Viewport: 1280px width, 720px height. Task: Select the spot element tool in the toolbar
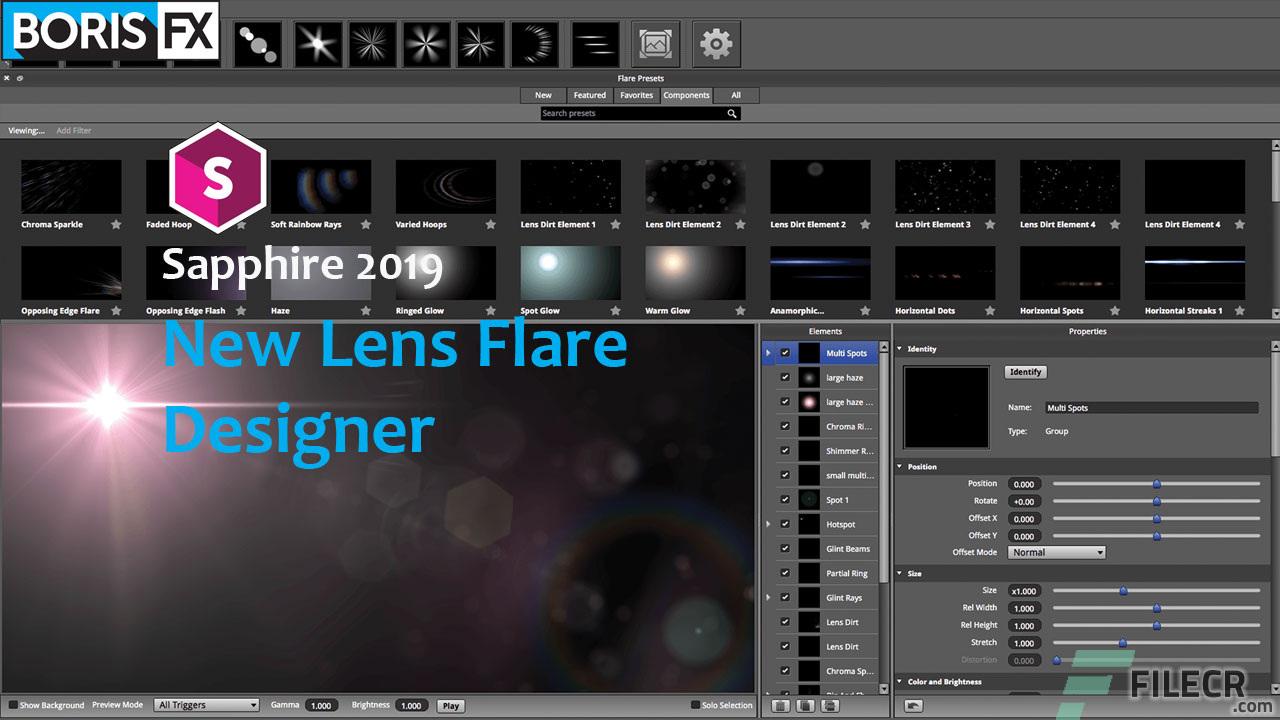pyautogui.click(x=258, y=43)
